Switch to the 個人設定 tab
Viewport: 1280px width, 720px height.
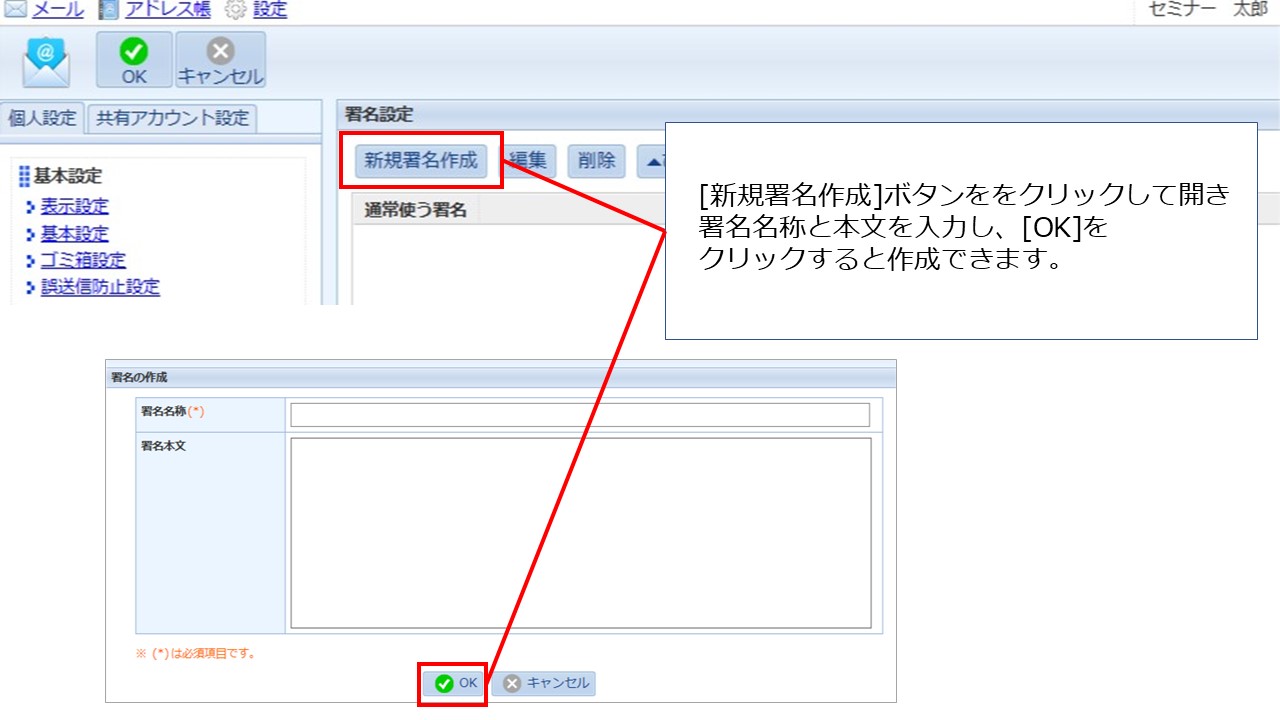pyautogui.click(x=42, y=118)
